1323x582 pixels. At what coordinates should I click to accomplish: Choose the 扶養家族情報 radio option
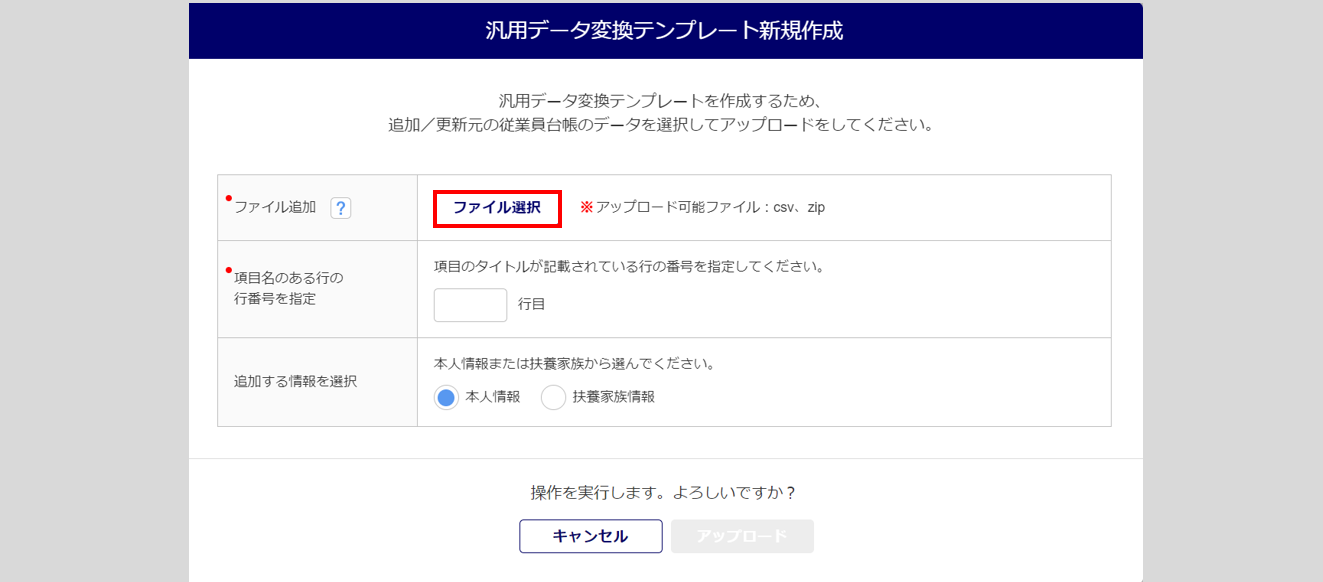point(553,397)
